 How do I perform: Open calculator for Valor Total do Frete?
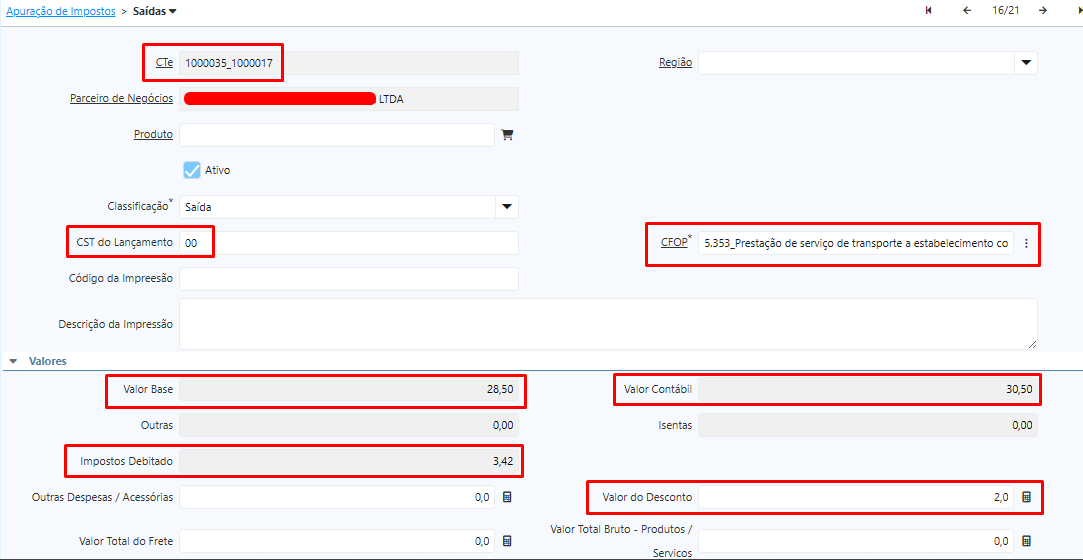tap(507, 541)
